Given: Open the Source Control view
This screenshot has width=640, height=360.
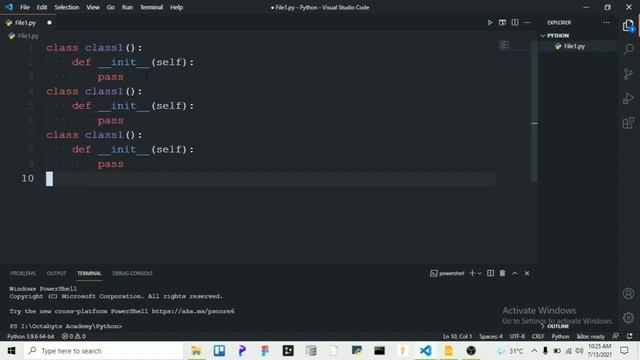Looking at the screenshot, I should click(x=628, y=74).
